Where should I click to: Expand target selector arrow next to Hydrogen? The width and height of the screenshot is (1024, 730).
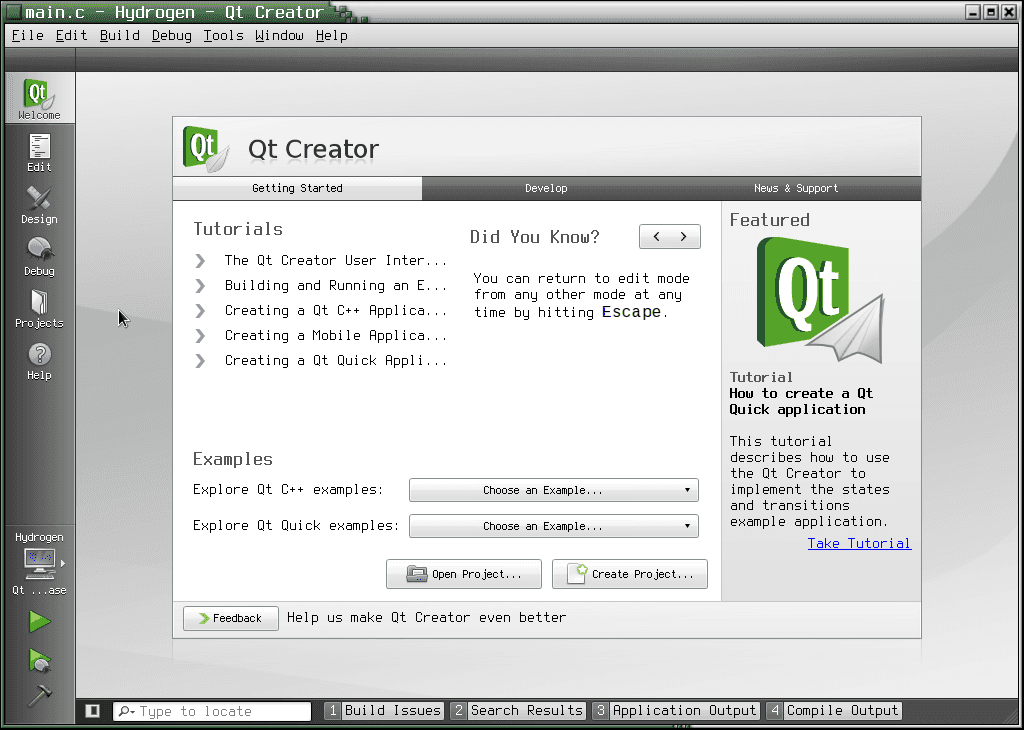point(63,563)
